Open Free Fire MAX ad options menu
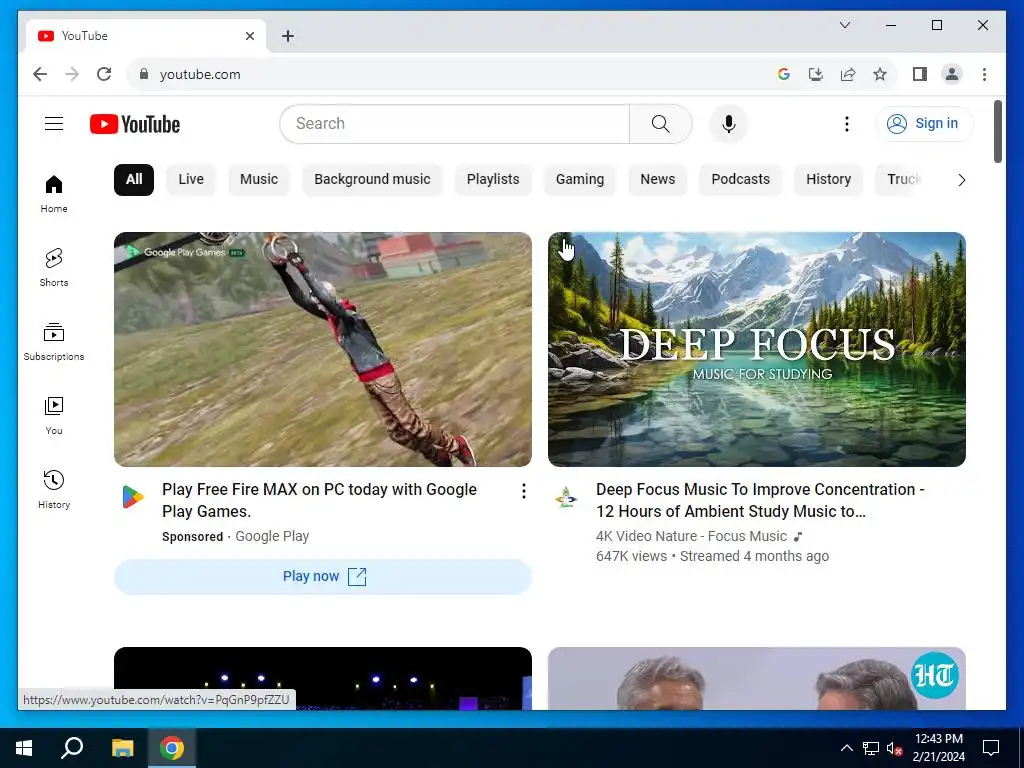The height and width of the screenshot is (768, 1024). click(523, 491)
